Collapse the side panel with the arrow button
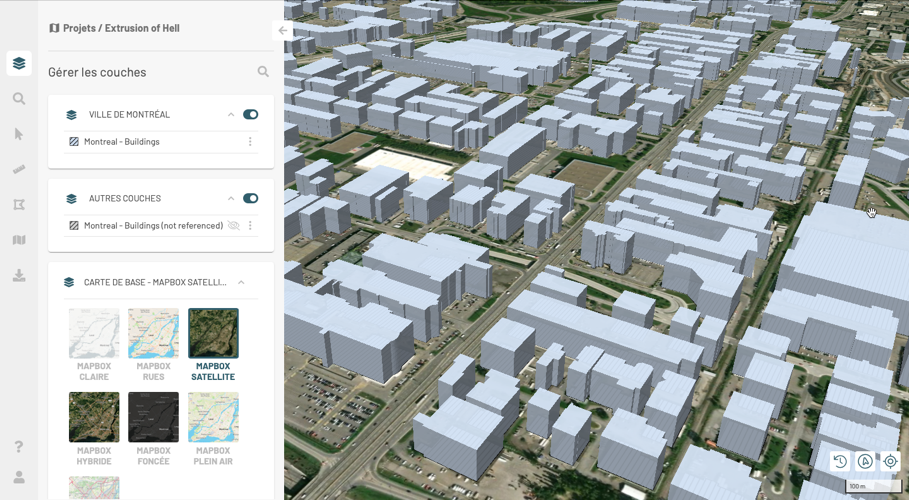This screenshot has width=909, height=500. [283, 31]
